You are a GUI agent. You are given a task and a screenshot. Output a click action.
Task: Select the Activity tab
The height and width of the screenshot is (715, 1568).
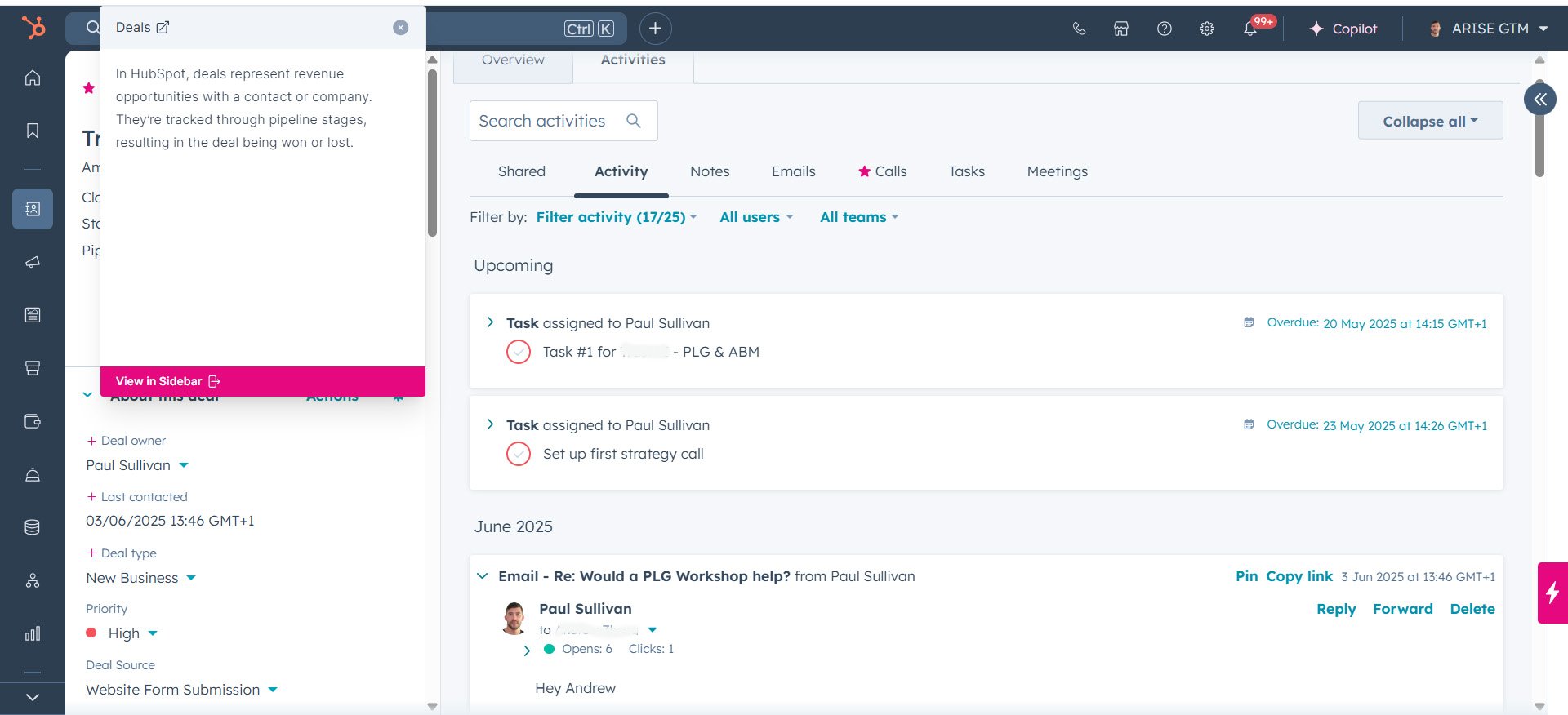(621, 171)
